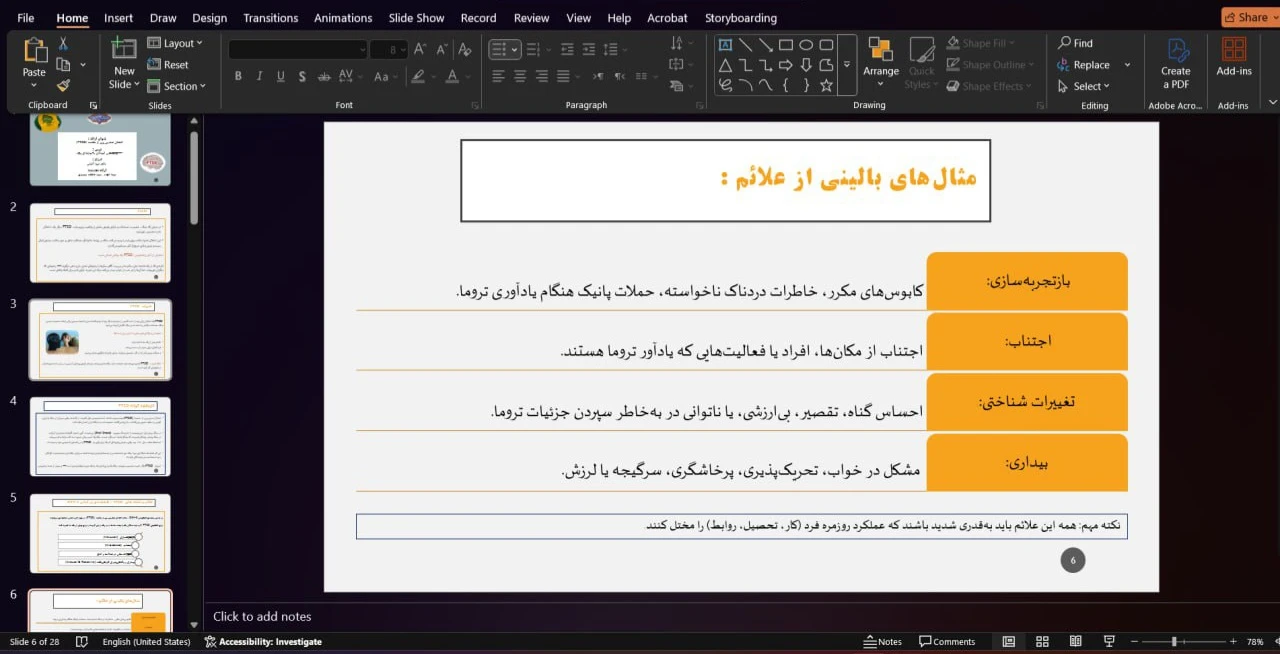This screenshot has width=1280, height=654.
Task: Toggle the Comments pane
Action: coord(946,642)
